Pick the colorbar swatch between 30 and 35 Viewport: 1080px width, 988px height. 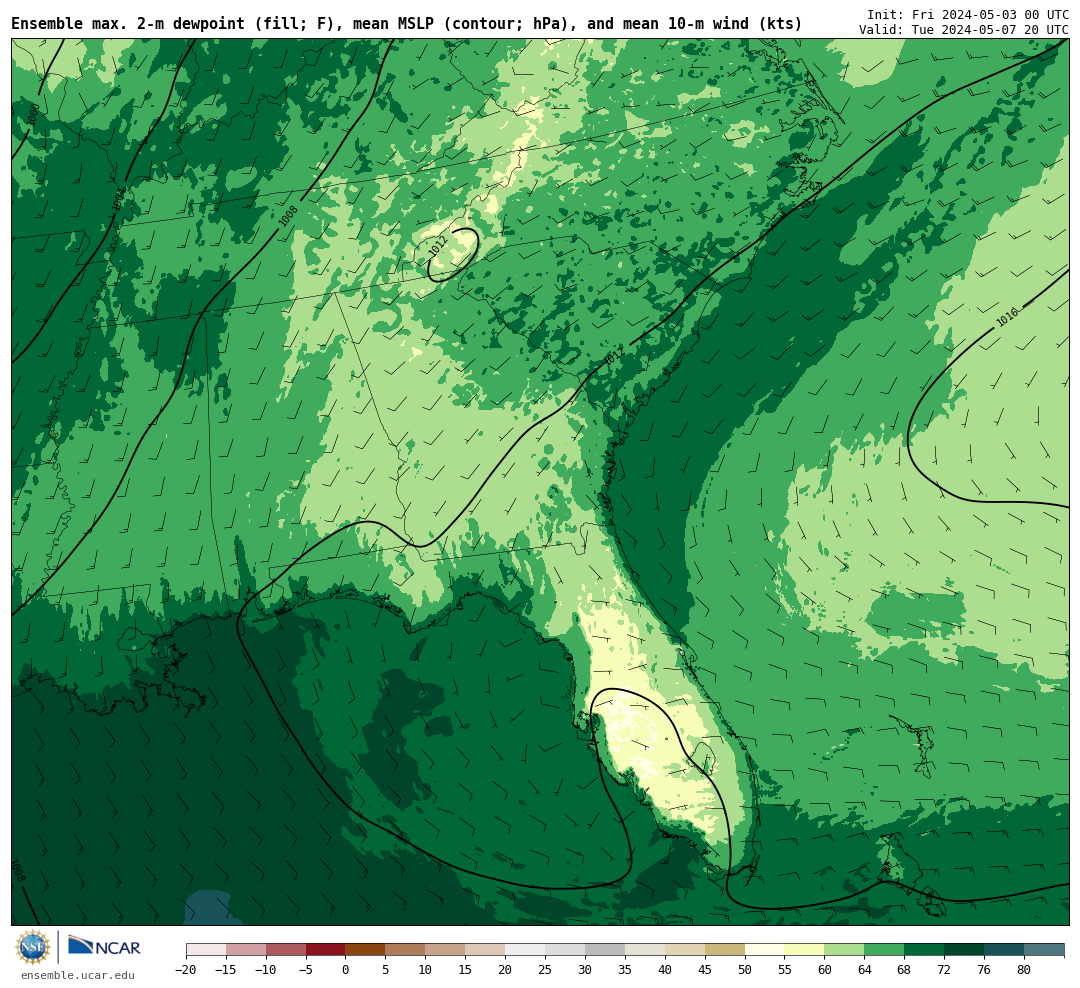point(605,950)
